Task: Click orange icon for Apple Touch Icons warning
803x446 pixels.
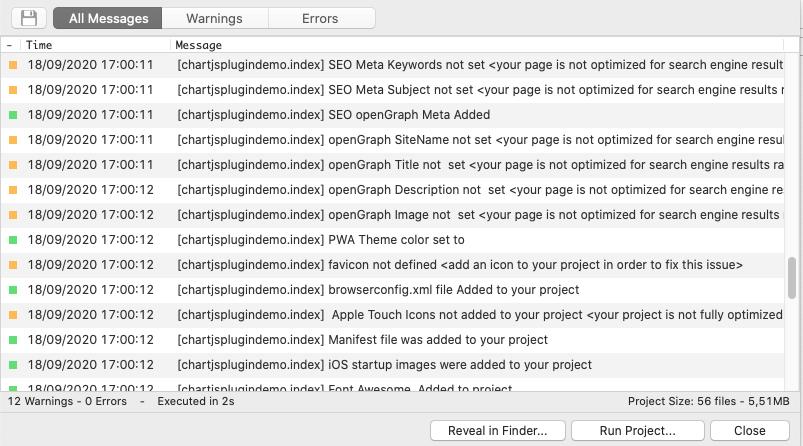Action: click(13, 315)
